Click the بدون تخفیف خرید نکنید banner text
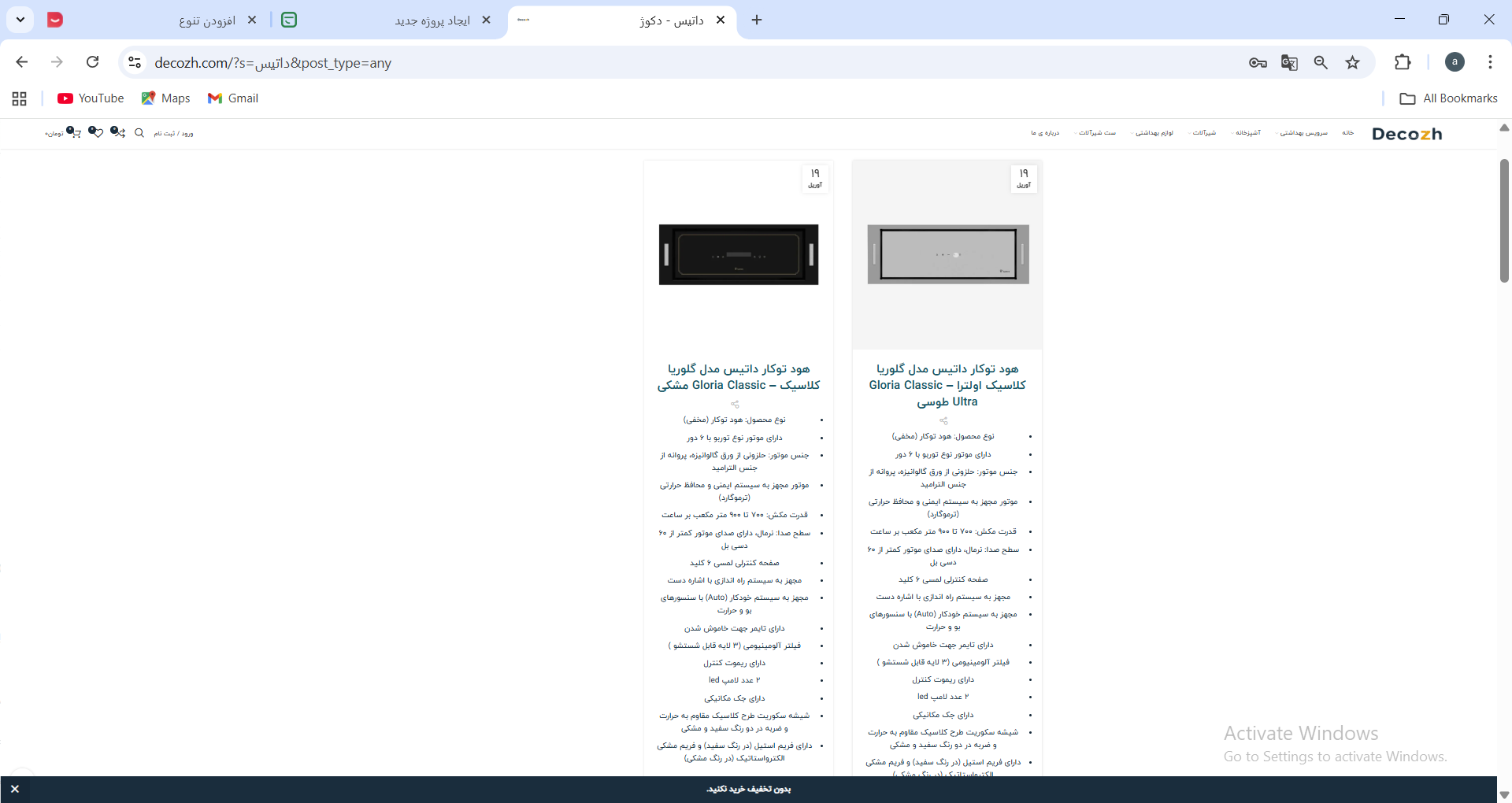This screenshot has height=803, width=1512. click(x=748, y=789)
